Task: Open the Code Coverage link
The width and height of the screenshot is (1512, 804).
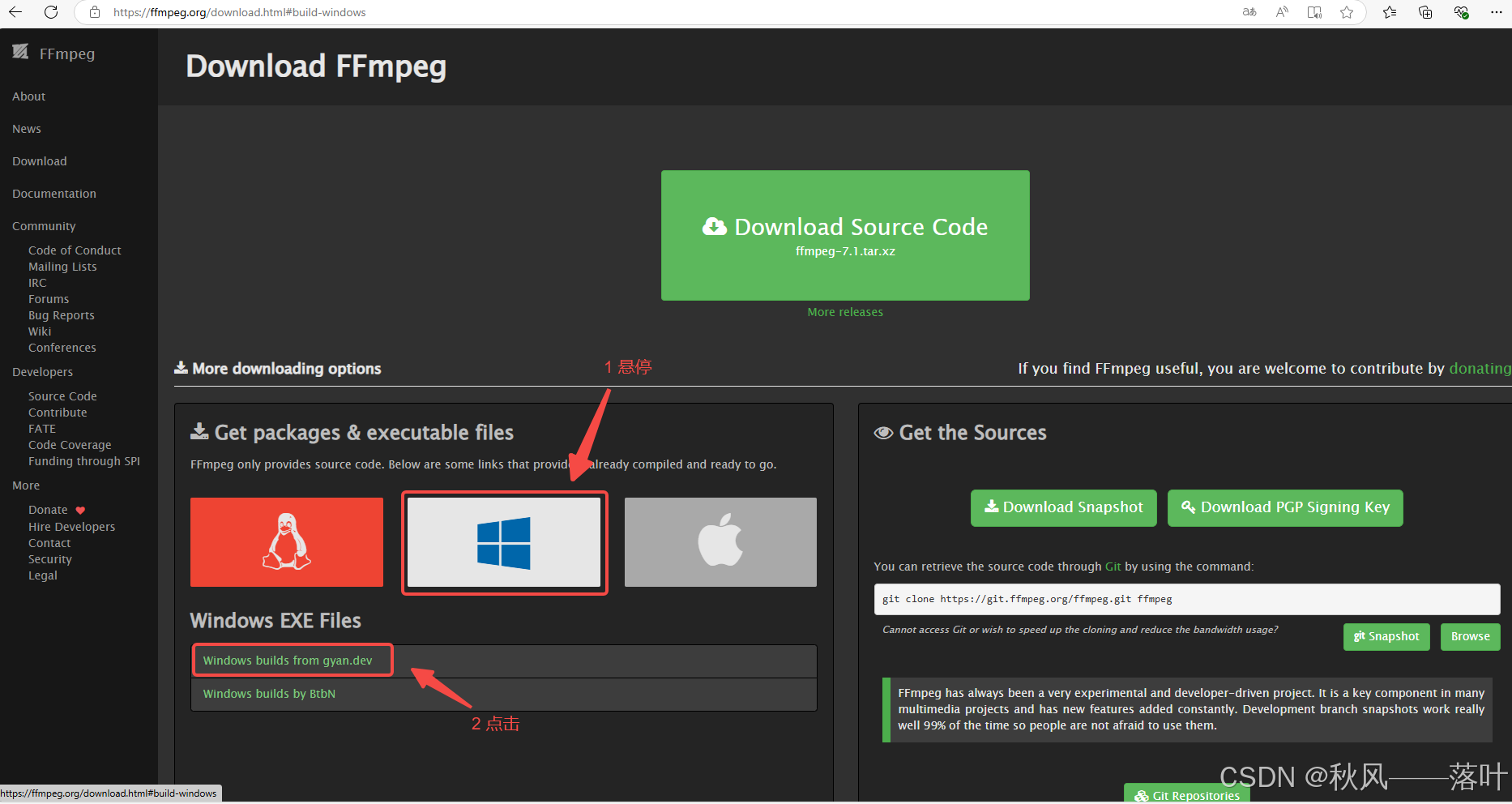Action: 70,445
